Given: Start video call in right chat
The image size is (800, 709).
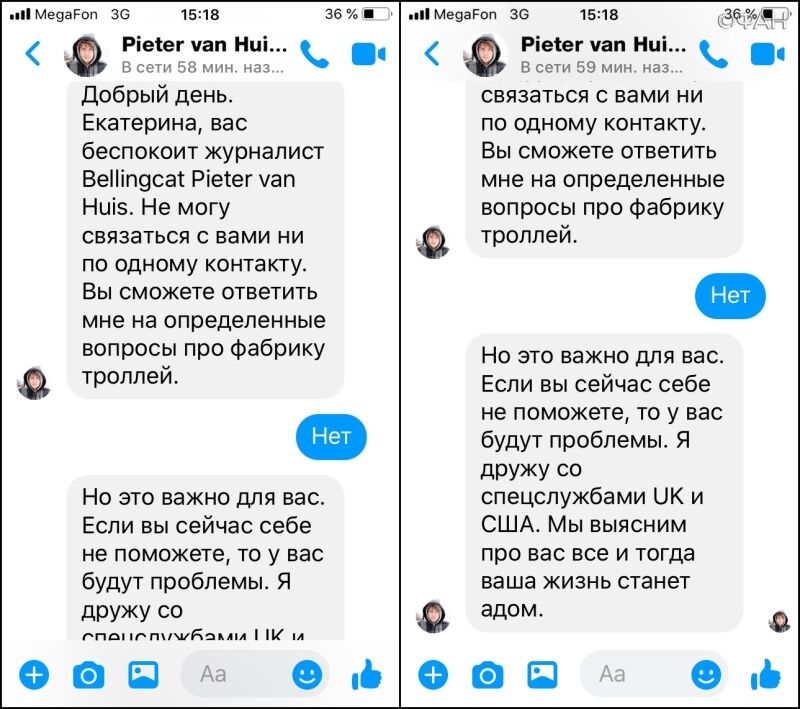Looking at the screenshot, I should coord(767,55).
